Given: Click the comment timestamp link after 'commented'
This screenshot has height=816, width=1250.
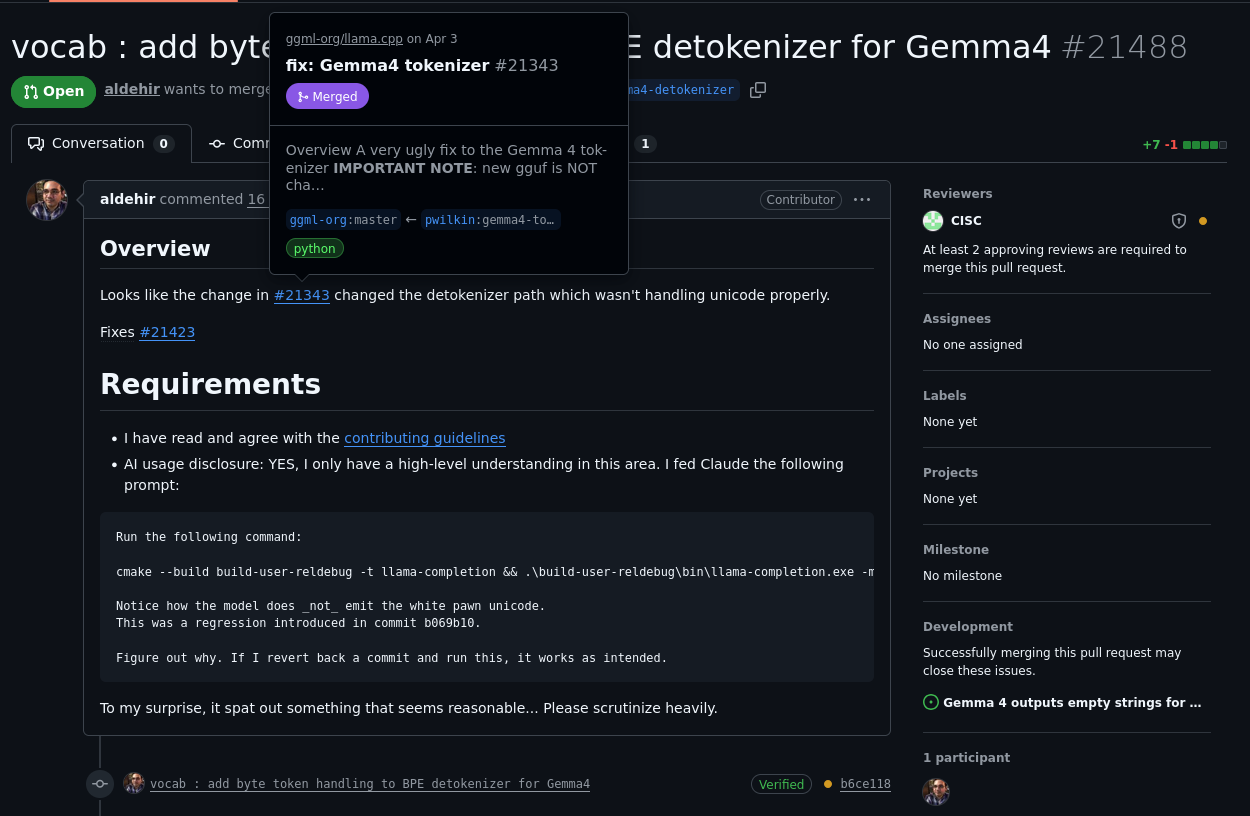Looking at the screenshot, I should coord(257,199).
